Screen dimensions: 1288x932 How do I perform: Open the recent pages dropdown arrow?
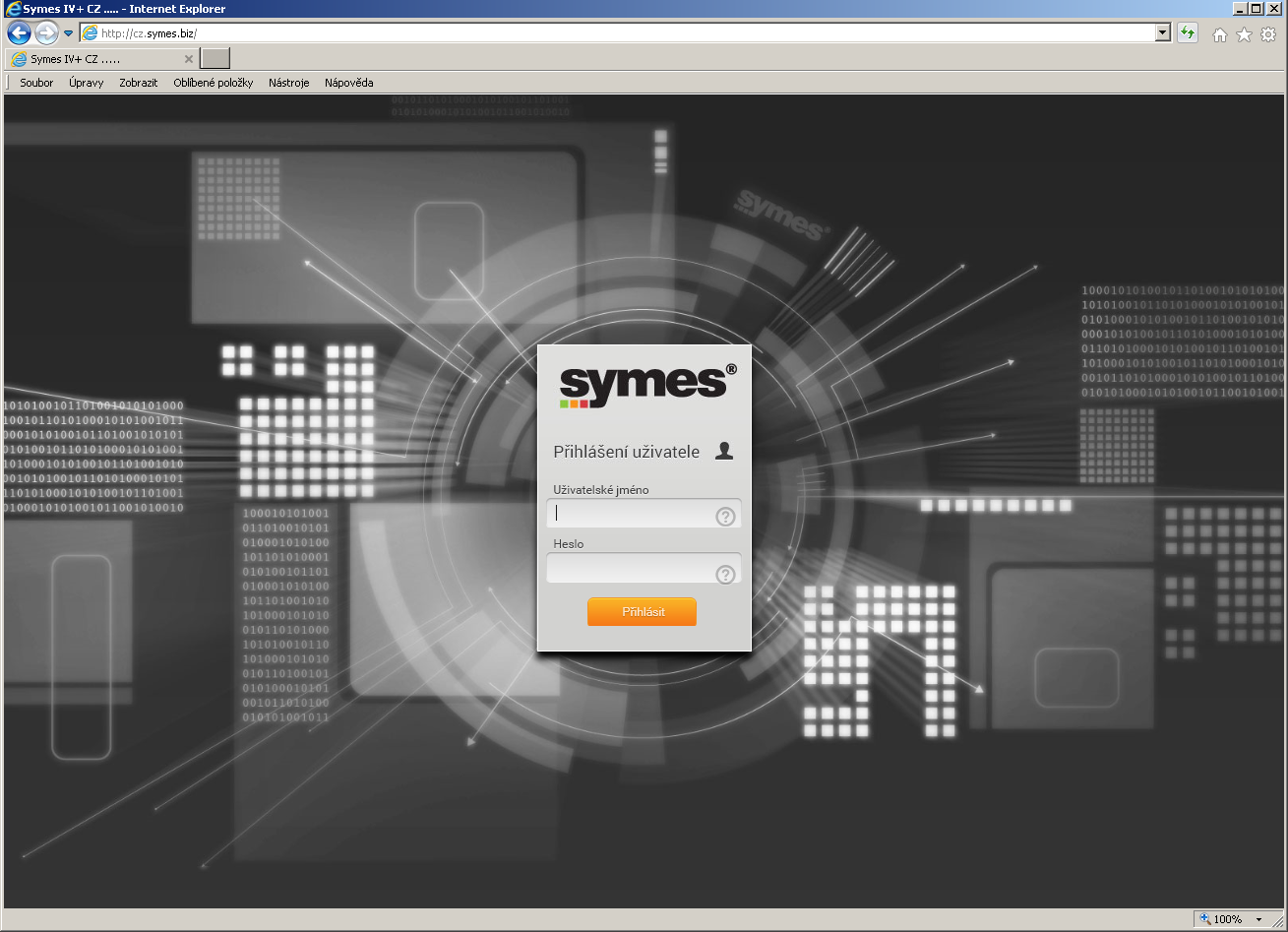click(x=68, y=33)
